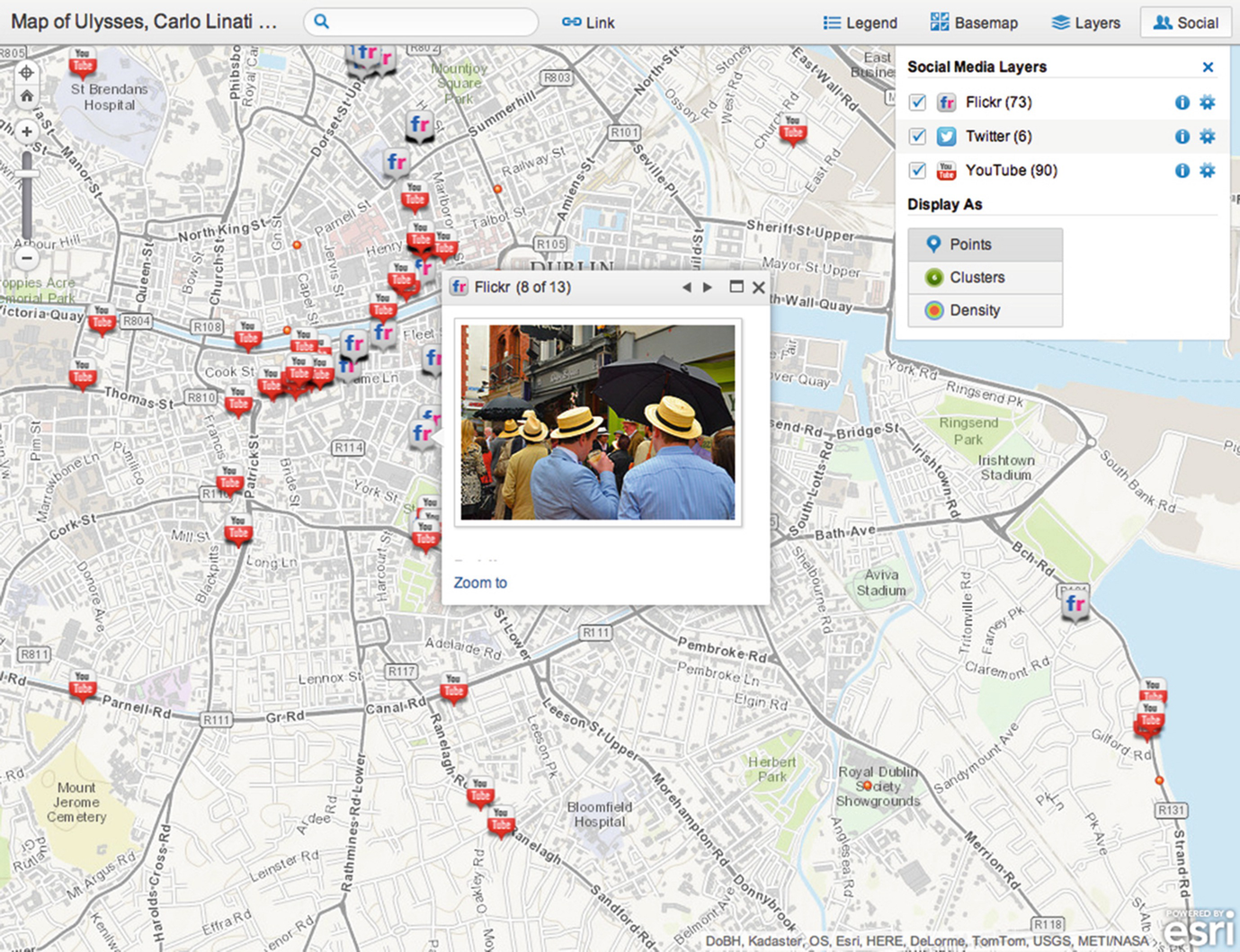Click YouTube marker near Victoria Quay R804

pos(102,320)
